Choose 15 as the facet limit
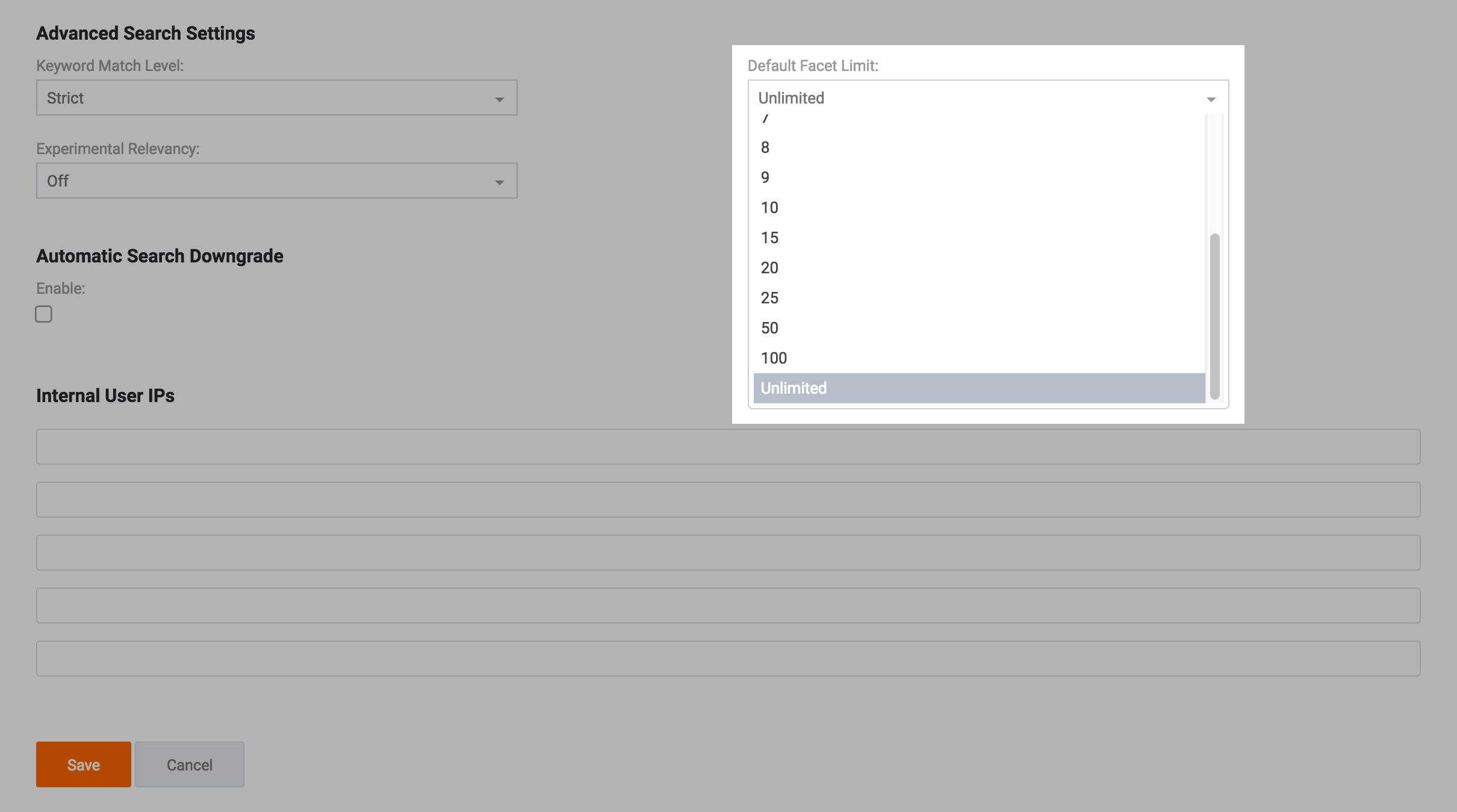This screenshot has height=812, width=1457. click(x=979, y=238)
